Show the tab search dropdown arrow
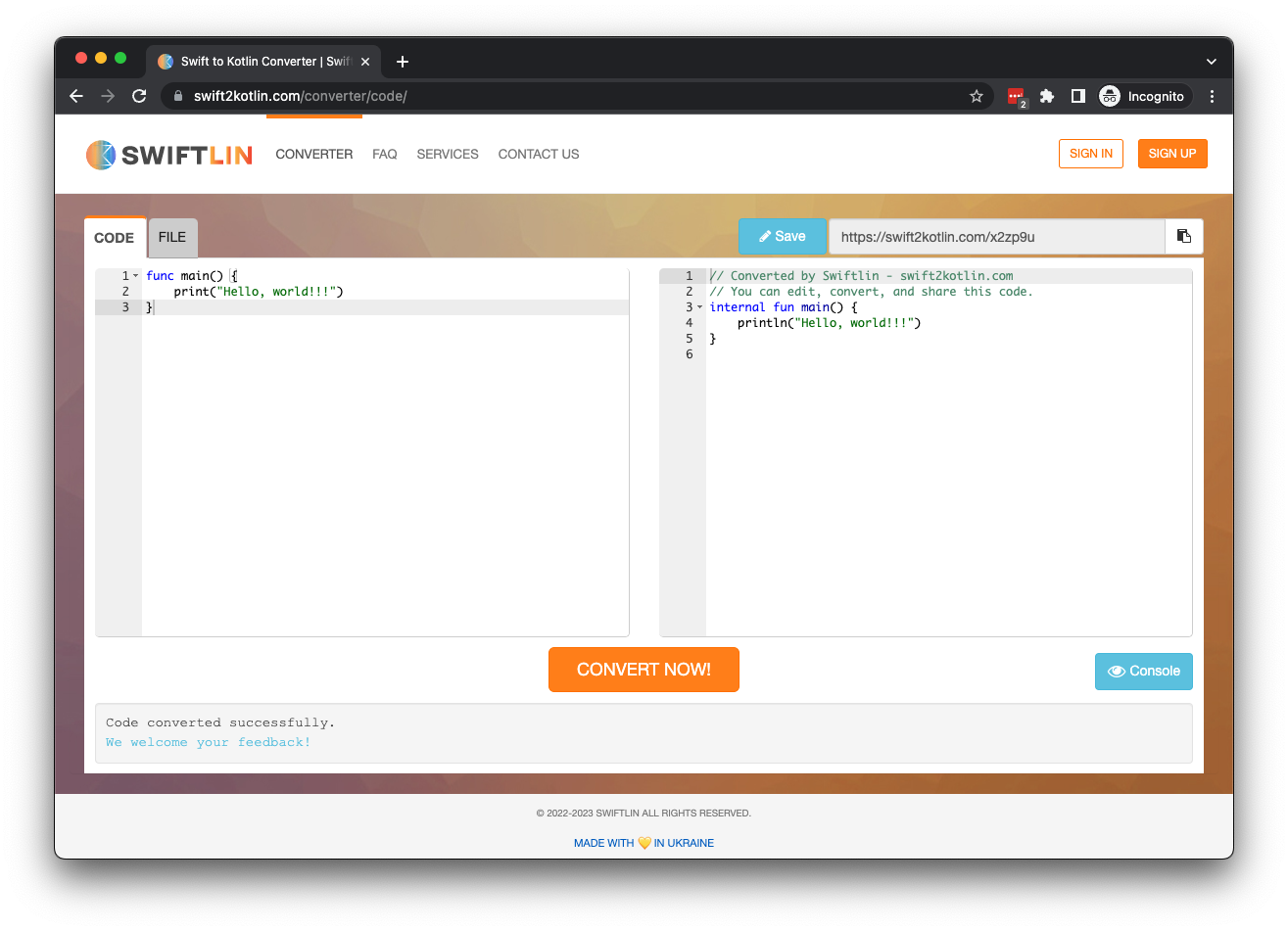 pyautogui.click(x=1212, y=62)
